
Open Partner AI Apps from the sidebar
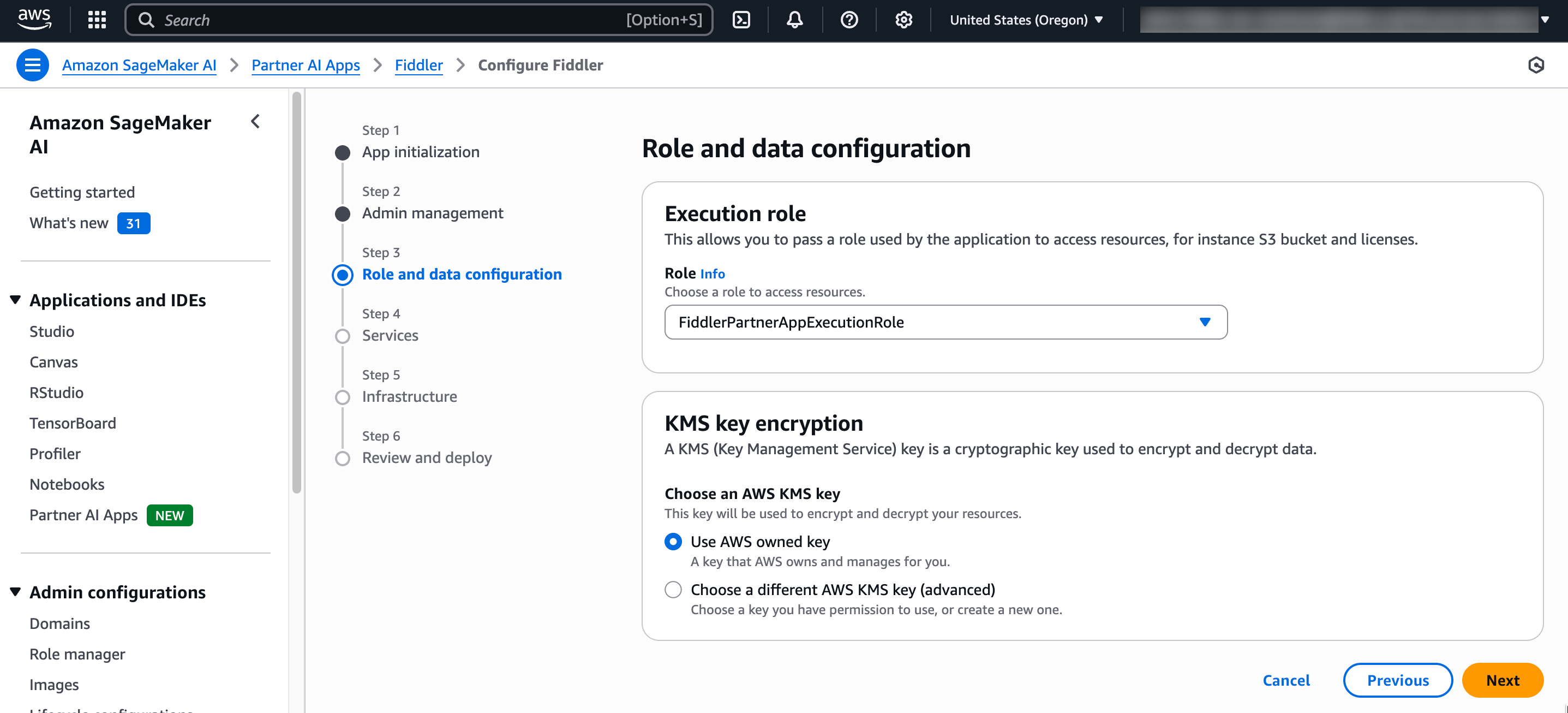pos(83,514)
